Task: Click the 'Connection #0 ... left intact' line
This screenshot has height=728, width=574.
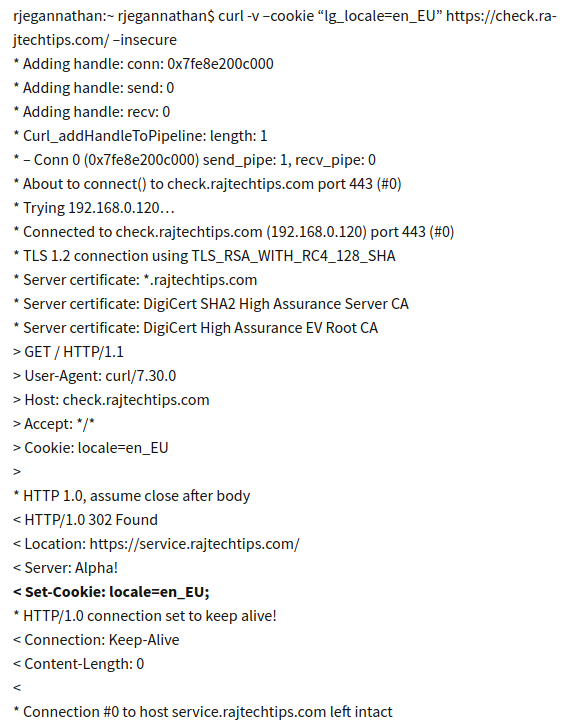Action: 203,712
